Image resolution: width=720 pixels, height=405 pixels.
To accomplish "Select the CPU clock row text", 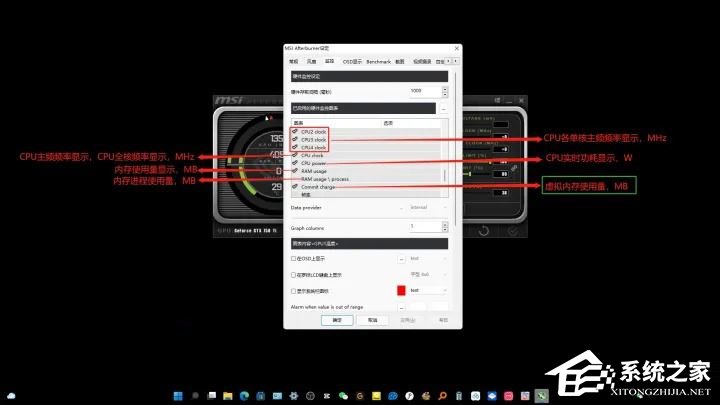I will pos(312,155).
